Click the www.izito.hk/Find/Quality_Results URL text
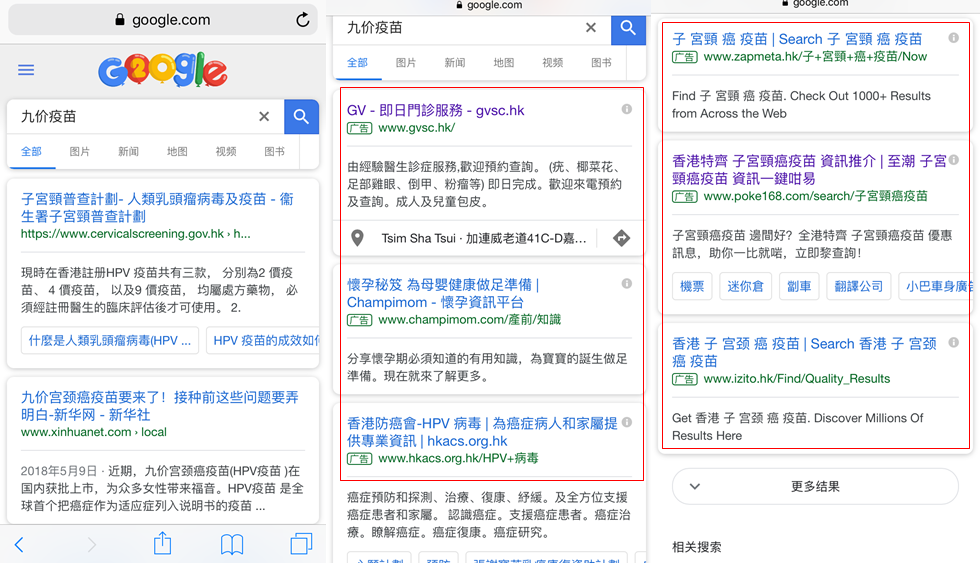The image size is (980, 564). click(x=797, y=379)
